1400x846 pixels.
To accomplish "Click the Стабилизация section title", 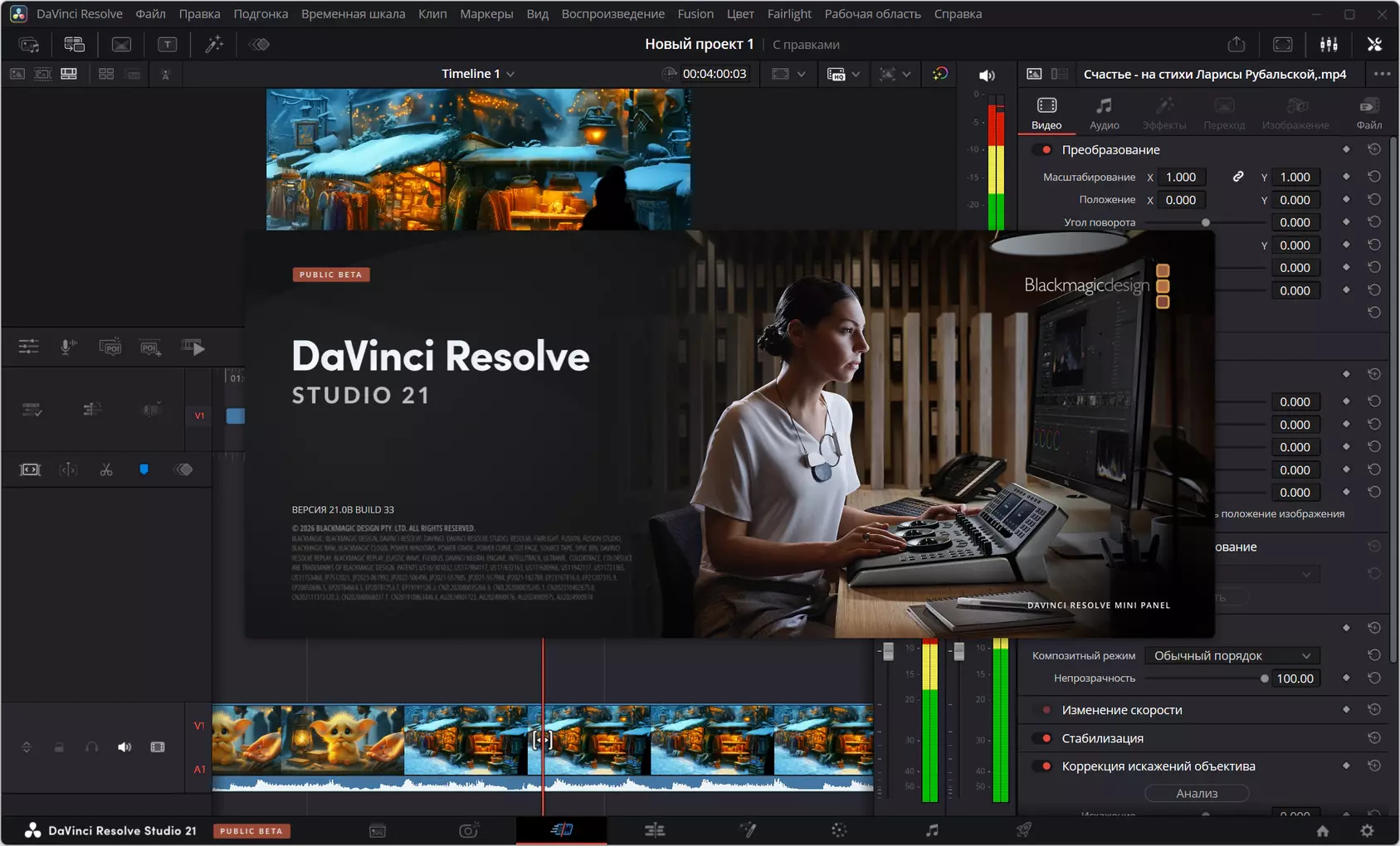I will coord(1102,738).
